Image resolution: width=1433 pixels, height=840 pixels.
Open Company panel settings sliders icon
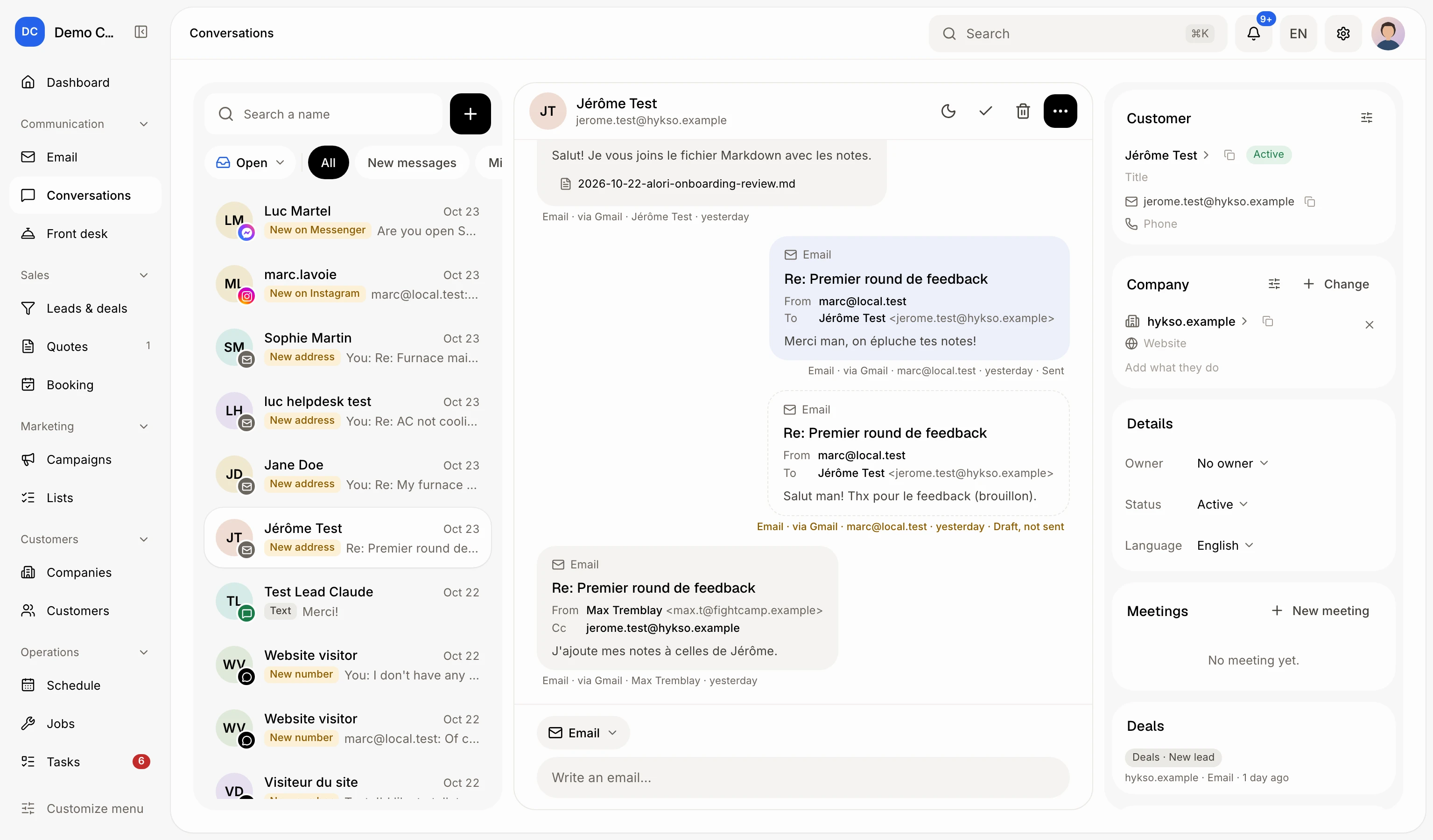1274,284
